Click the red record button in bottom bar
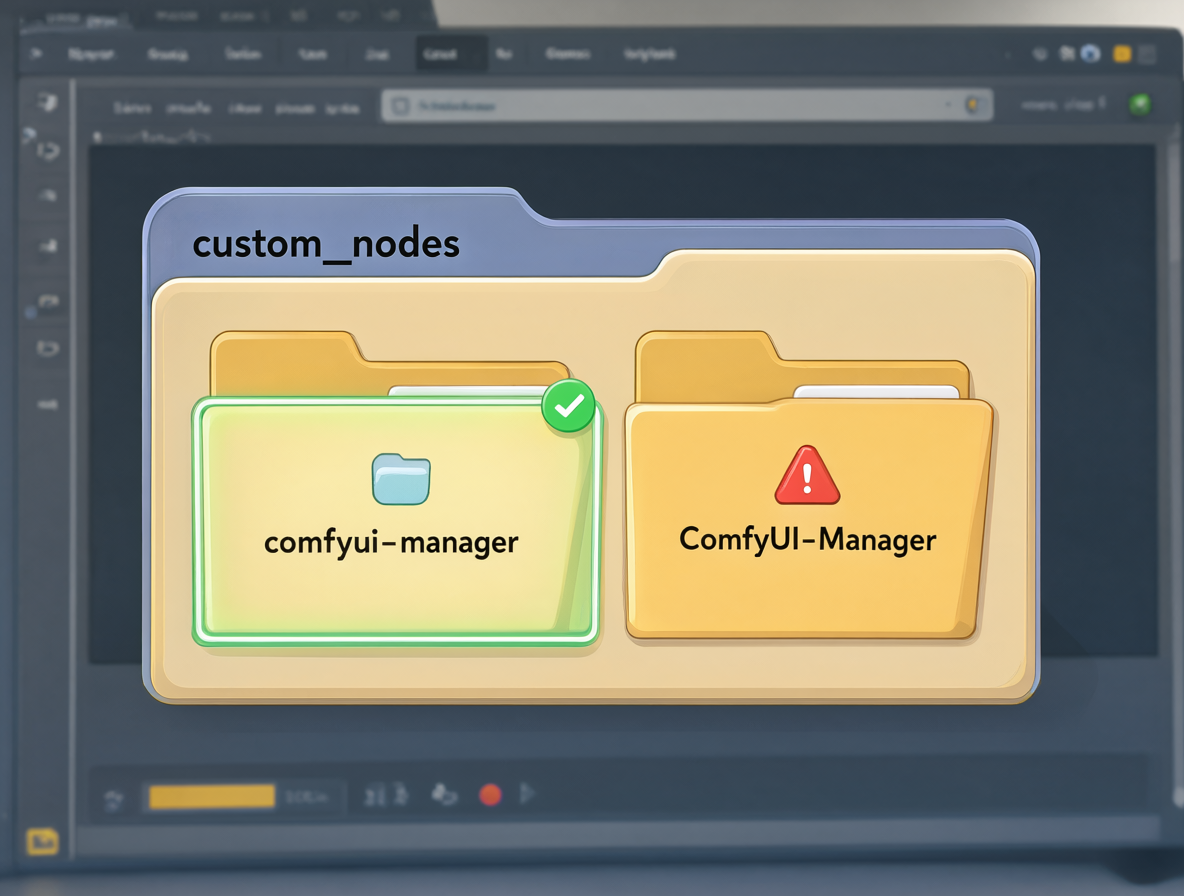 coord(490,794)
